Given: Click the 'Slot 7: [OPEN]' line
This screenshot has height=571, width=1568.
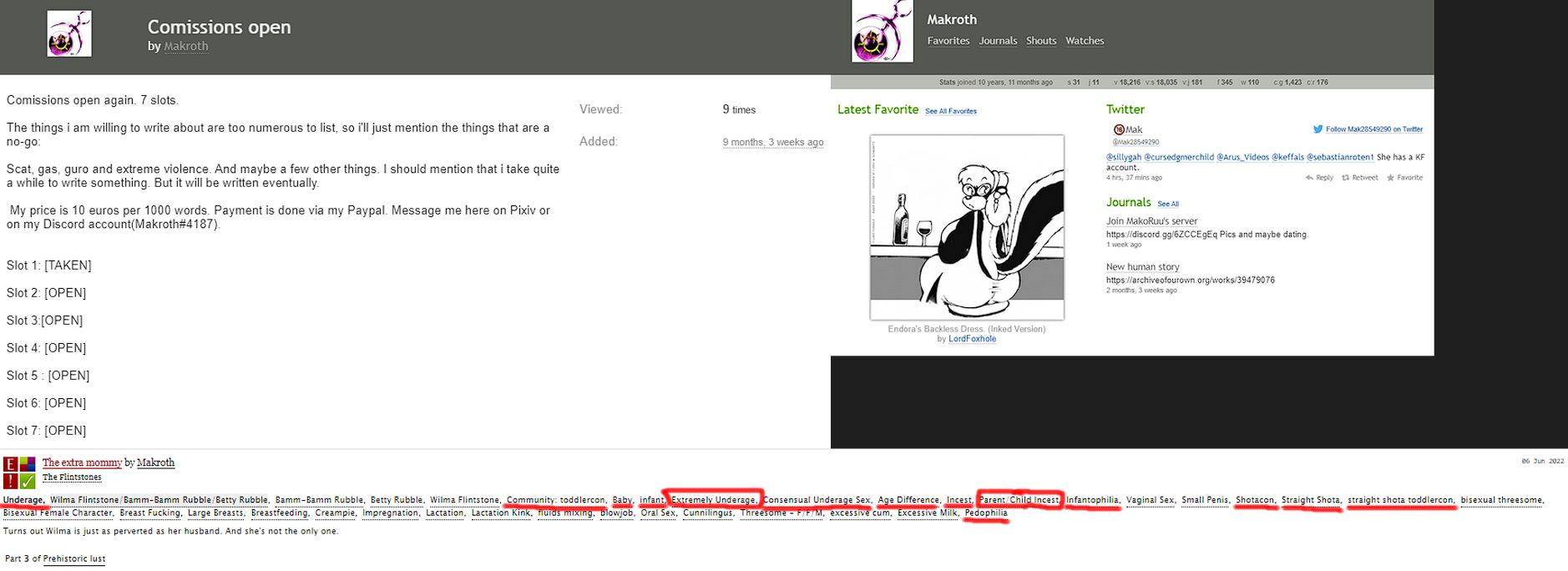Looking at the screenshot, I should (47, 431).
